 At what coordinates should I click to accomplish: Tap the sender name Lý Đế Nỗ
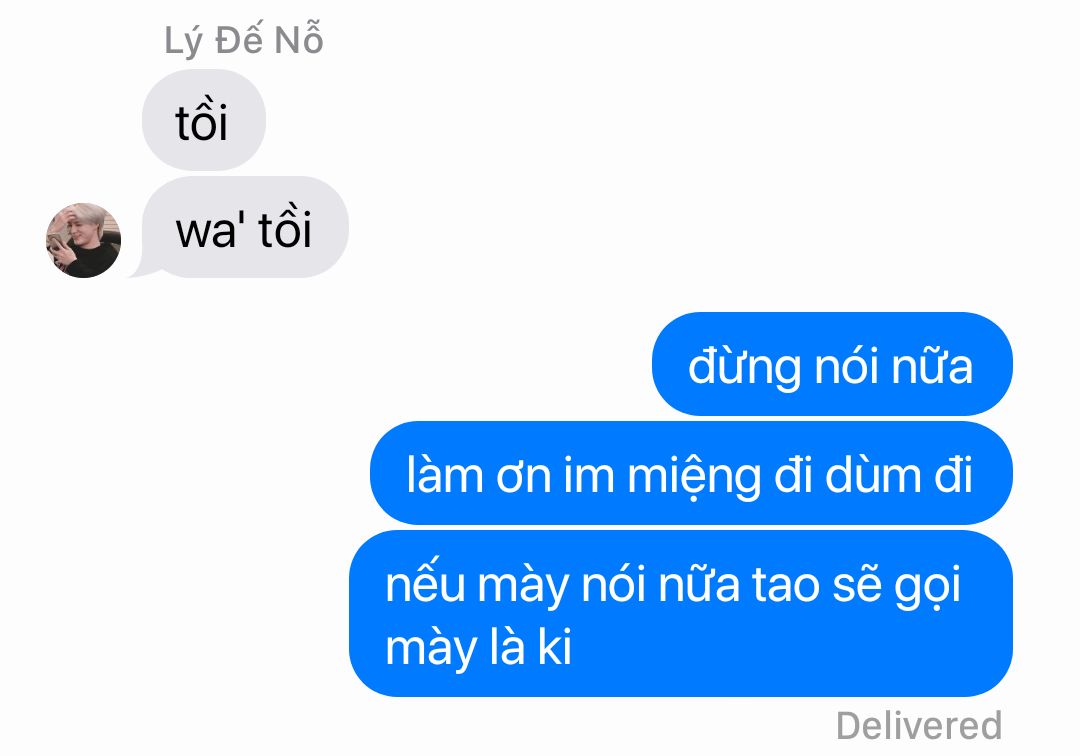click(244, 41)
